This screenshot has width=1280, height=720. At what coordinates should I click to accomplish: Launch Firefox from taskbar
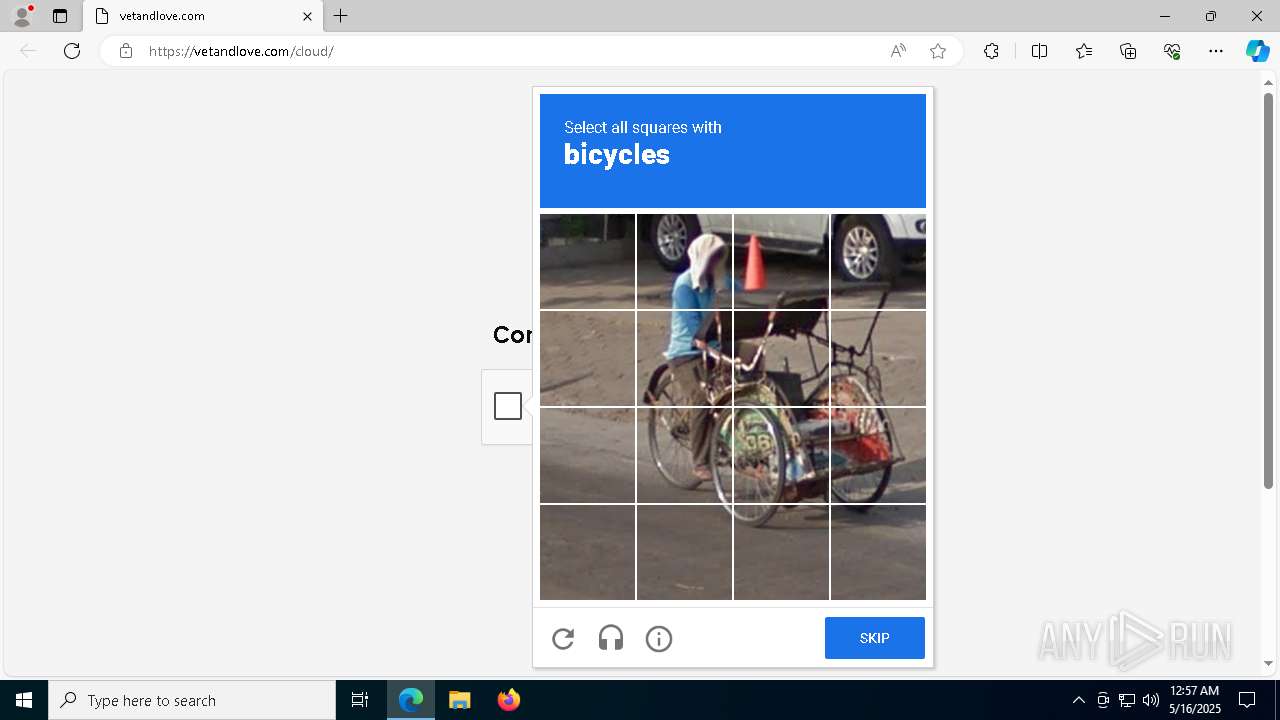click(509, 700)
